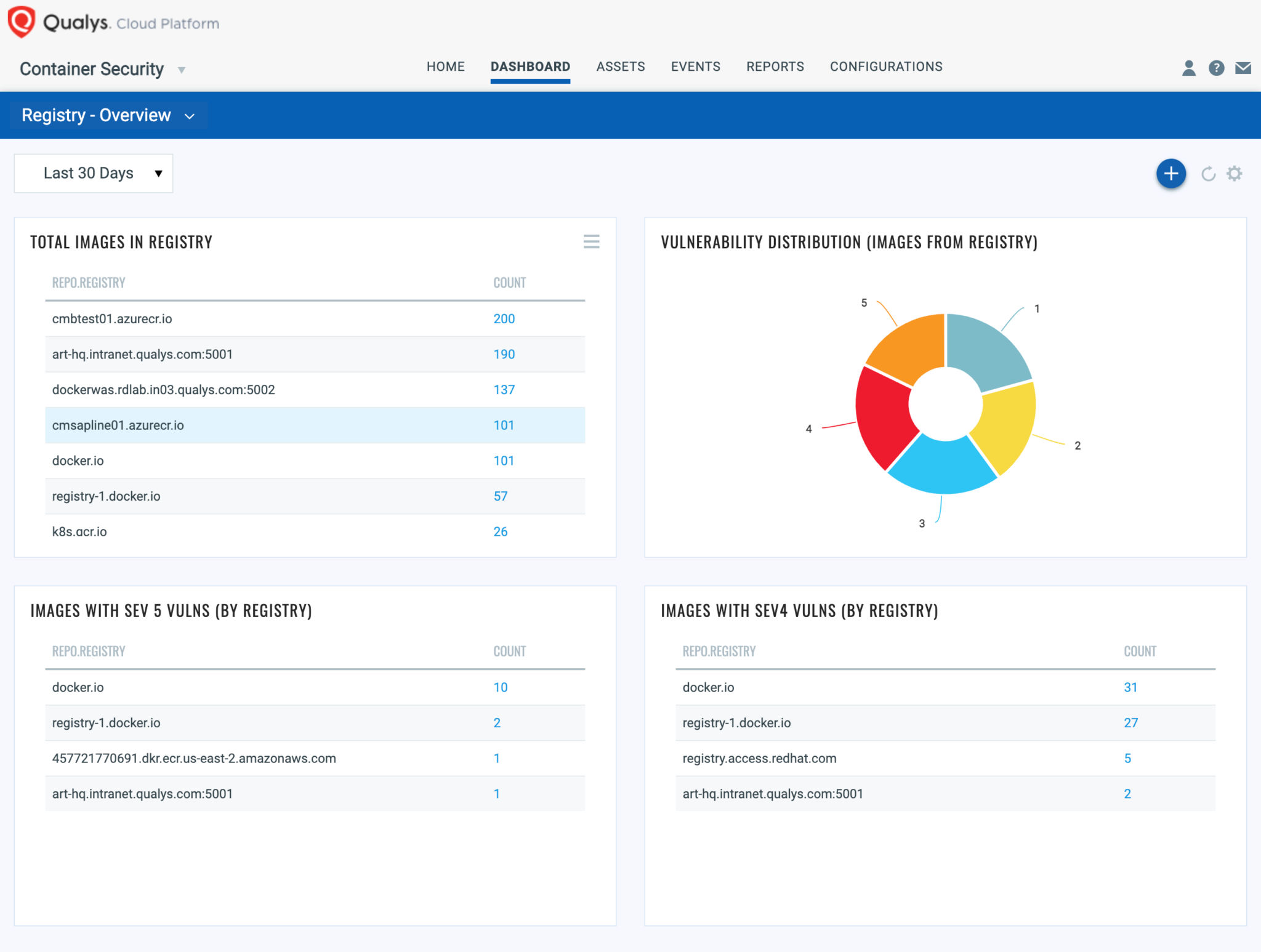Screen dimensions: 1261x952
Task: Open the CONFIGURATIONS section
Action: tap(886, 67)
